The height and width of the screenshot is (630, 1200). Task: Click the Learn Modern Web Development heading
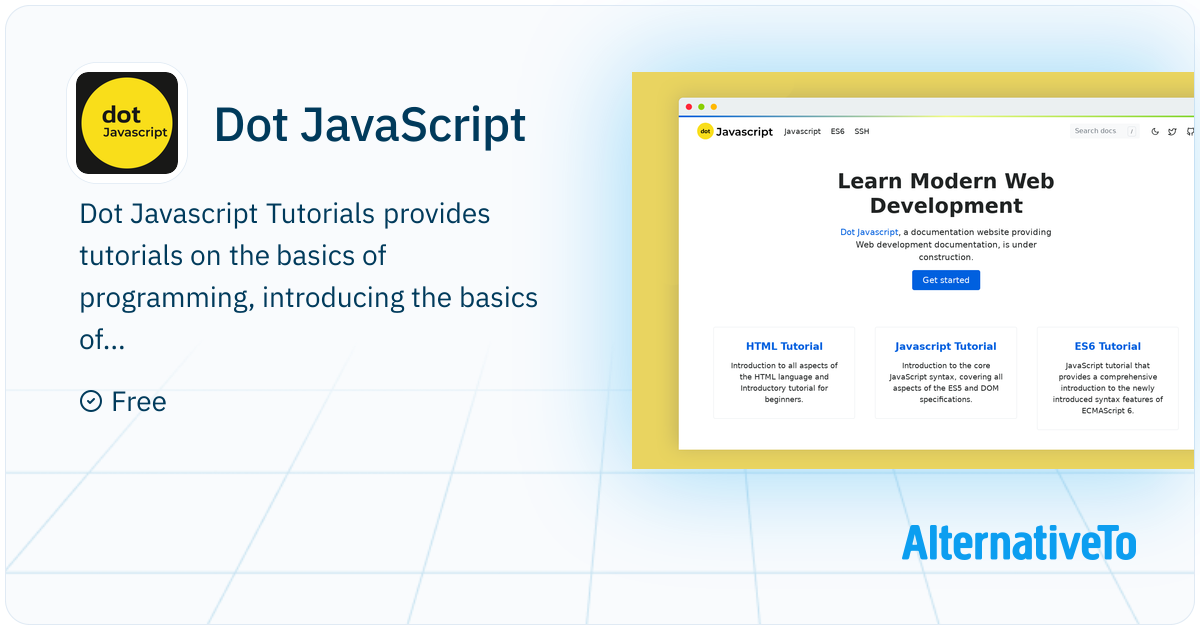[x=946, y=193]
